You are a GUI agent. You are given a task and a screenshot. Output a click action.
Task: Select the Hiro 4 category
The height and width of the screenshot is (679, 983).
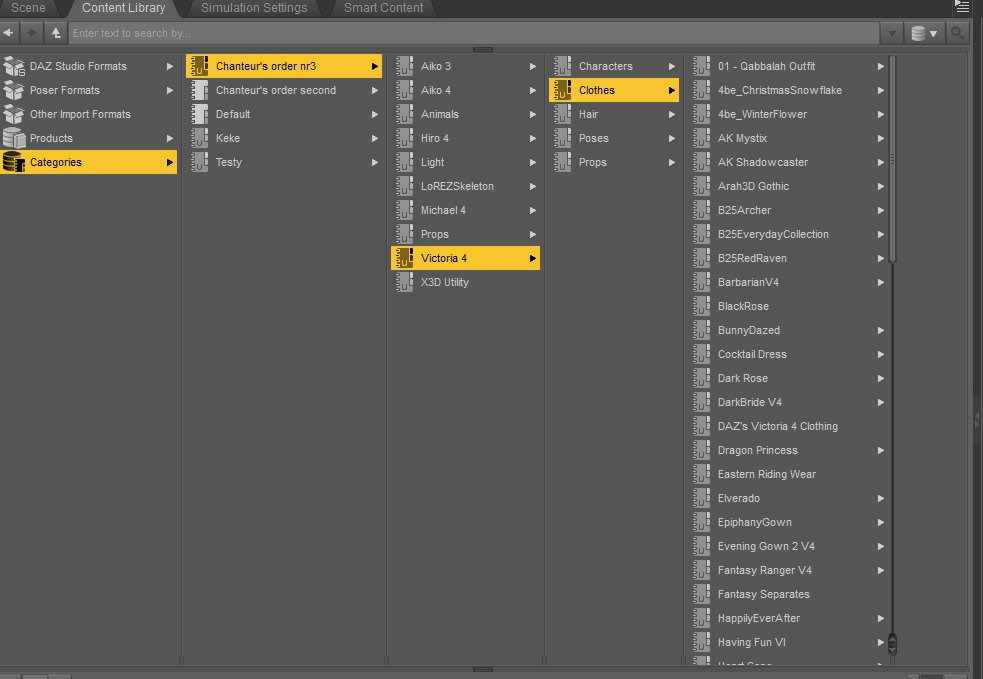[465, 138]
